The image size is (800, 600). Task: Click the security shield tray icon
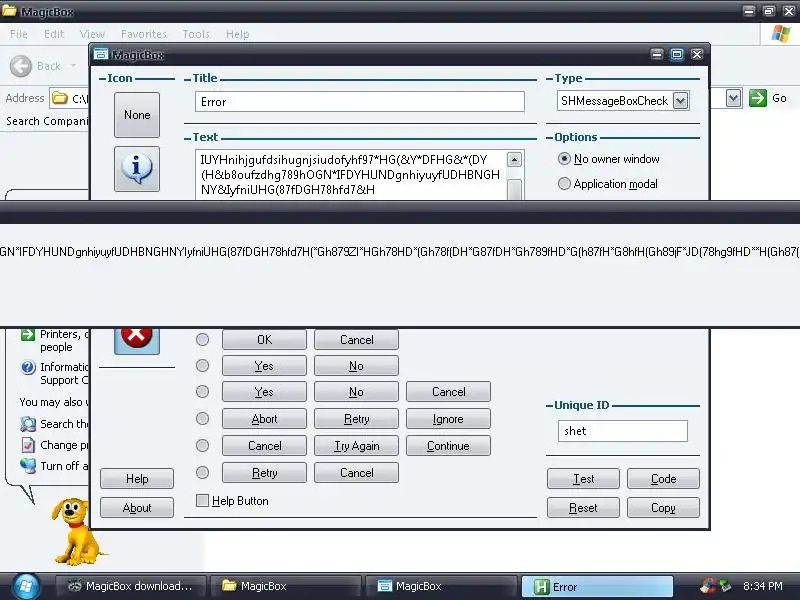point(708,586)
